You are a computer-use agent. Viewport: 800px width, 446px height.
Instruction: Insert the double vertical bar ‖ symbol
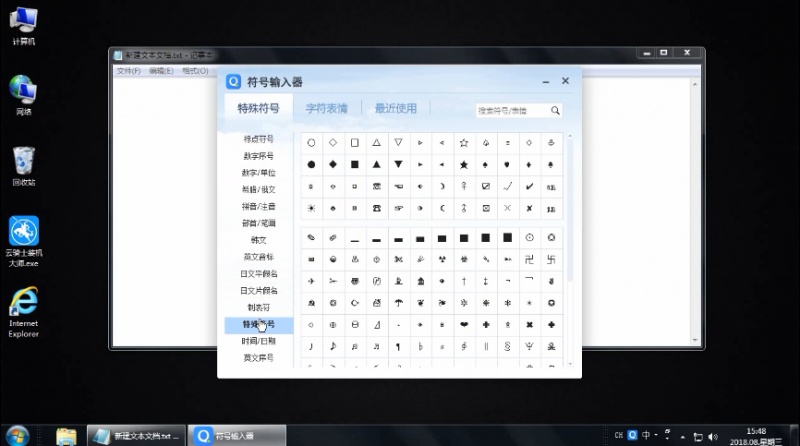[486, 346]
